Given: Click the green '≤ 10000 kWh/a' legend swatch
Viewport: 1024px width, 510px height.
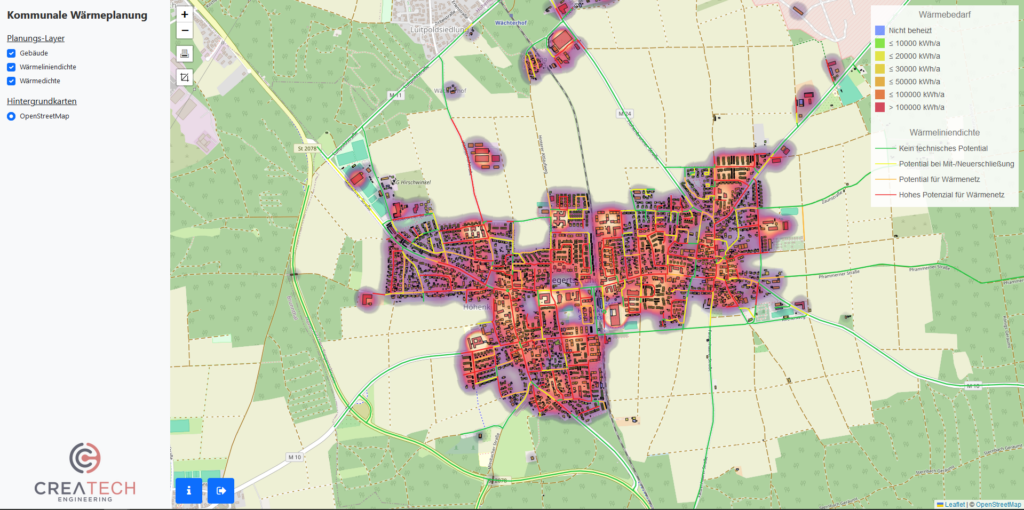Looking at the screenshot, I should tap(880, 43).
